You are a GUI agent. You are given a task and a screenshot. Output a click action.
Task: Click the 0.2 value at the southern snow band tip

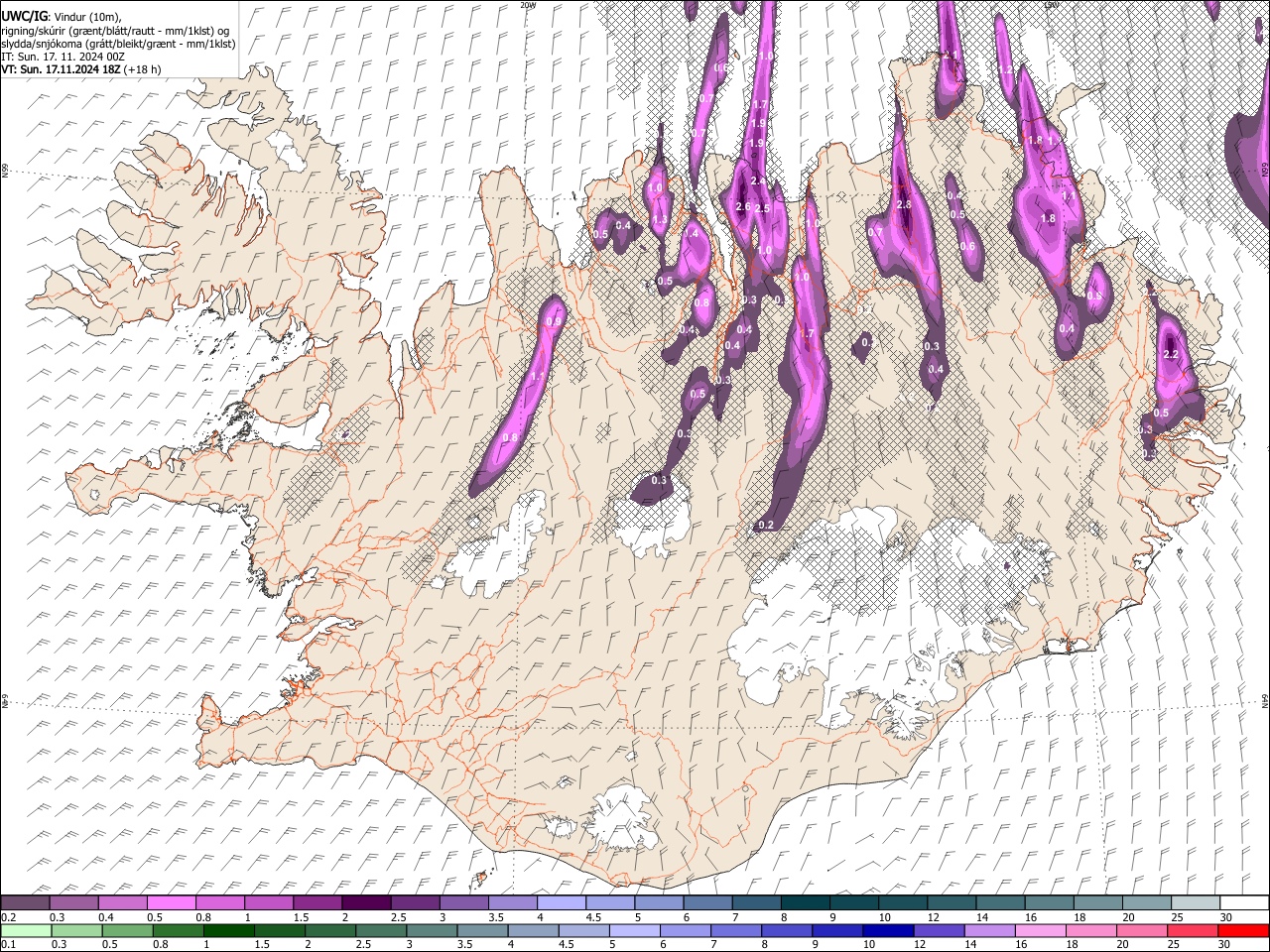tap(765, 525)
